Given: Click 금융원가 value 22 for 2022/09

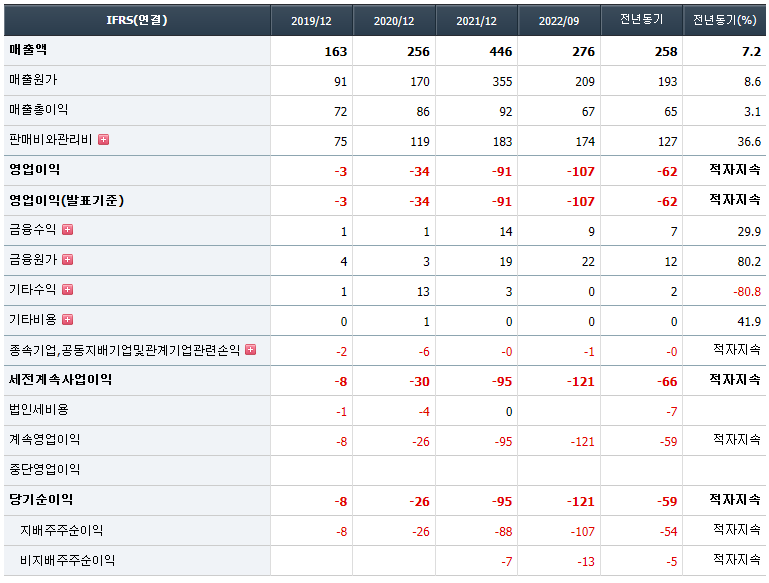Looking at the screenshot, I should [589, 261].
